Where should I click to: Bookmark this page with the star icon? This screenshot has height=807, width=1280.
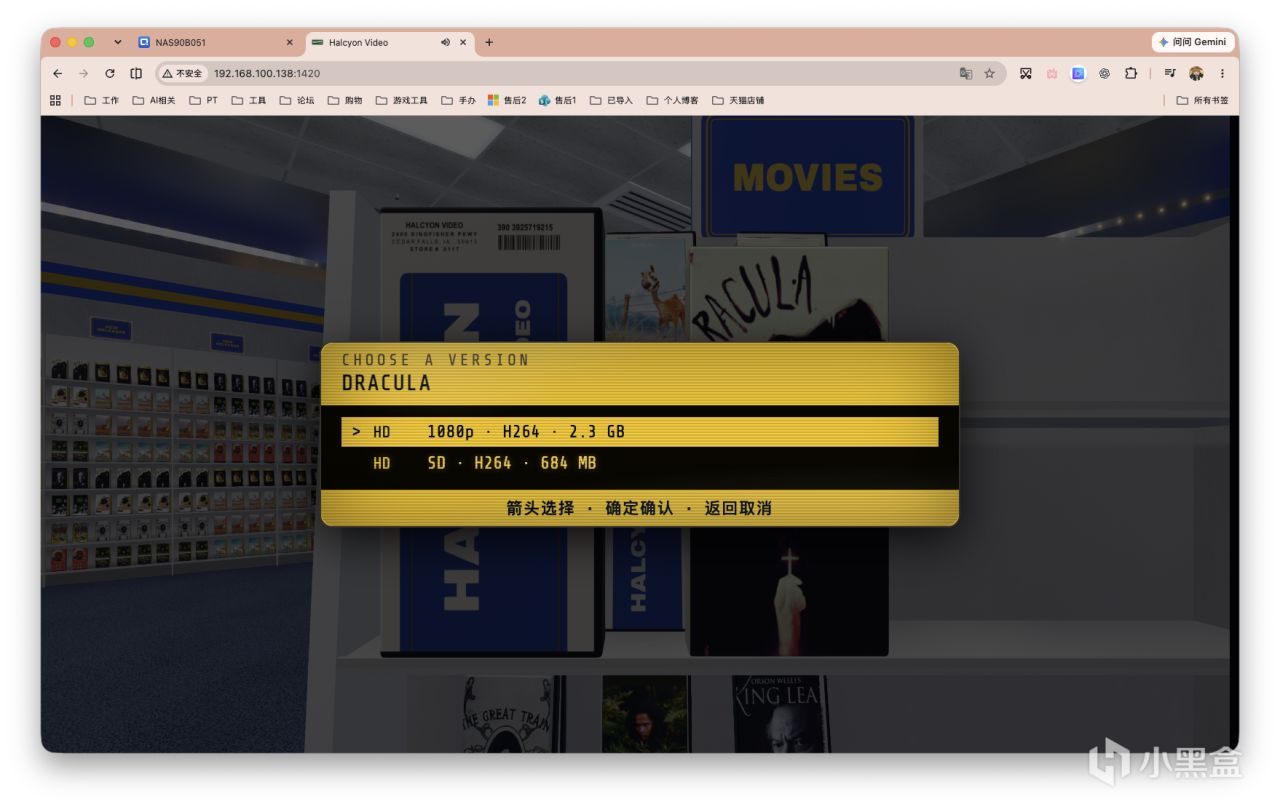989,73
